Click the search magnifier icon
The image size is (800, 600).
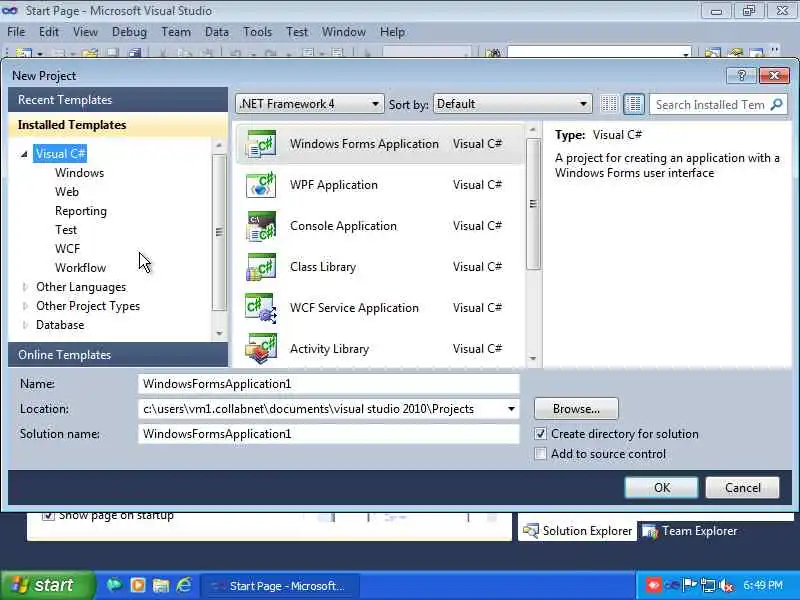coord(776,105)
